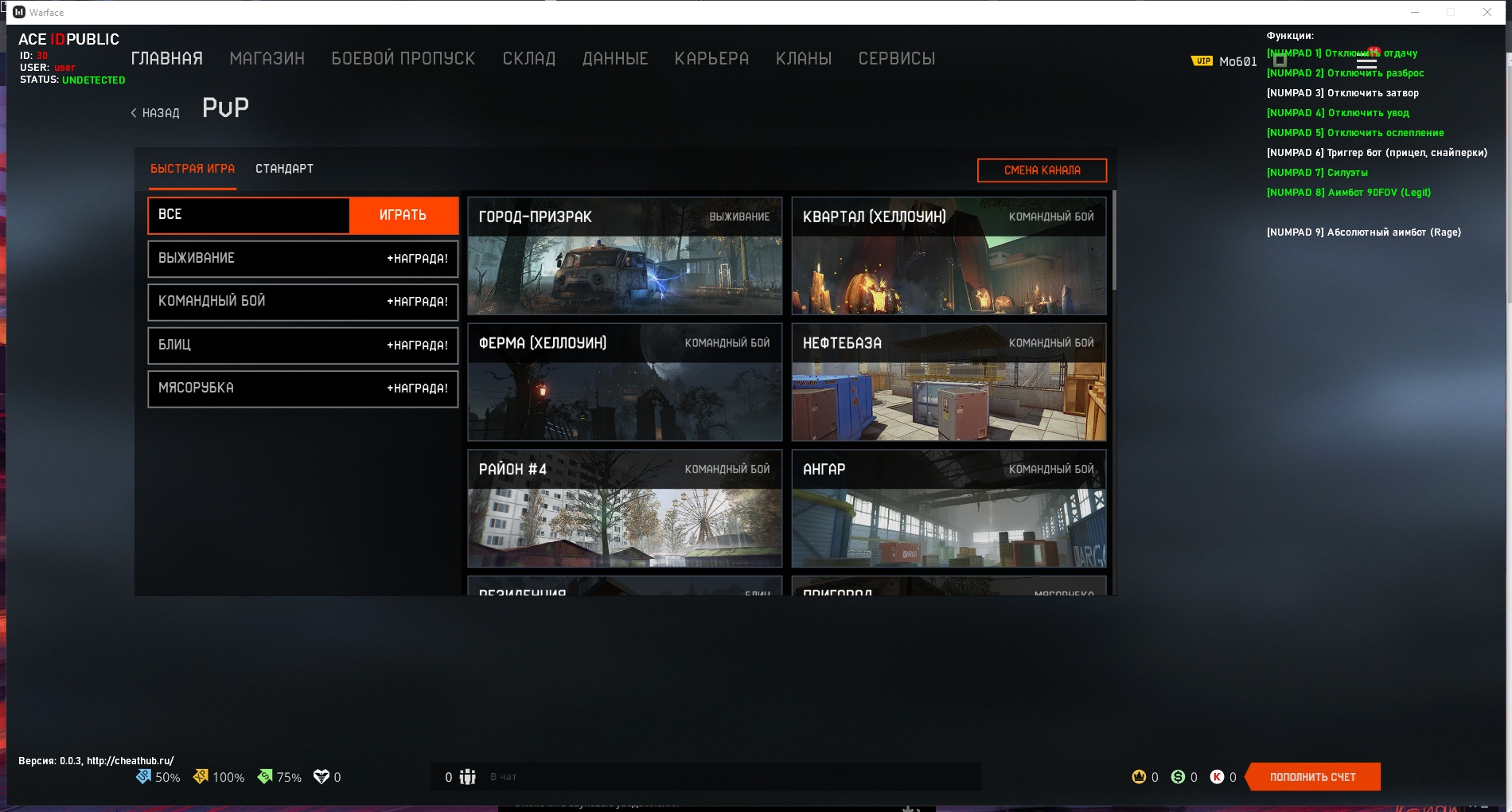Open the АНГАР map card
Viewport: 1512px width, 812px height.
(949, 509)
